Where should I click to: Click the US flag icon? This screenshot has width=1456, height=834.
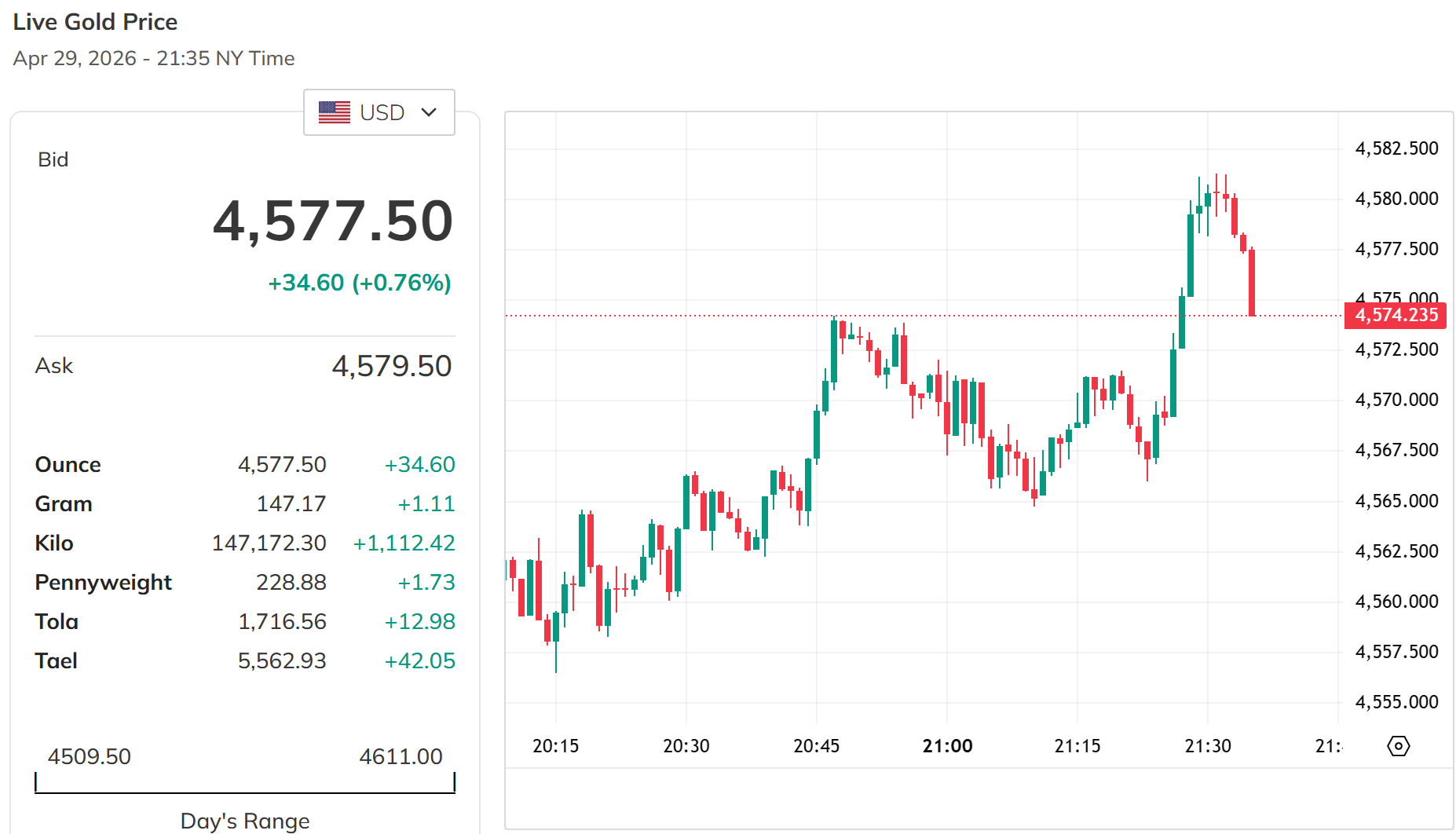pos(335,112)
